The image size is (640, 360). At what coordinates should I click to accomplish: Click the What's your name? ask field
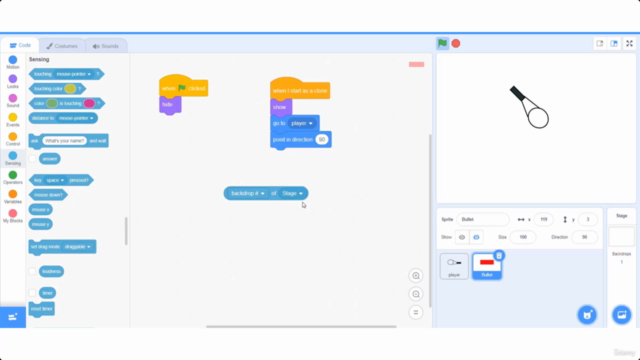click(64, 141)
